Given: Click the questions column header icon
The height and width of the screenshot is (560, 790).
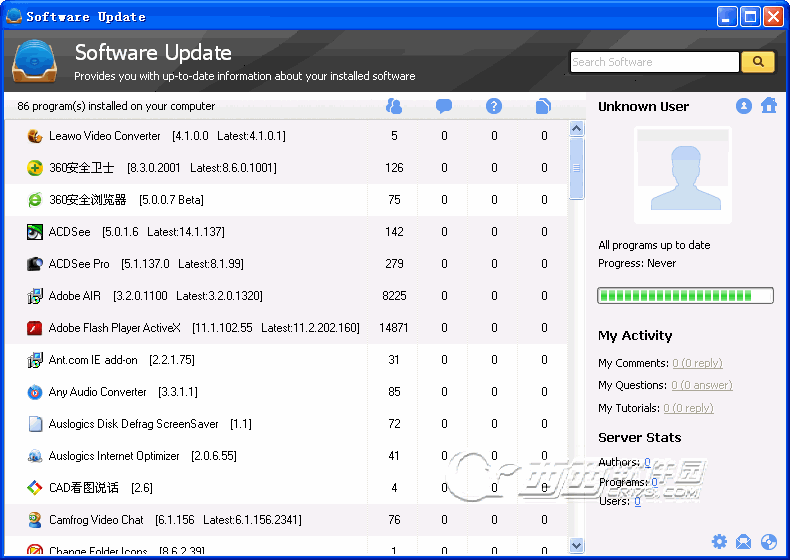Looking at the screenshot, I should [x=493, y=106].
